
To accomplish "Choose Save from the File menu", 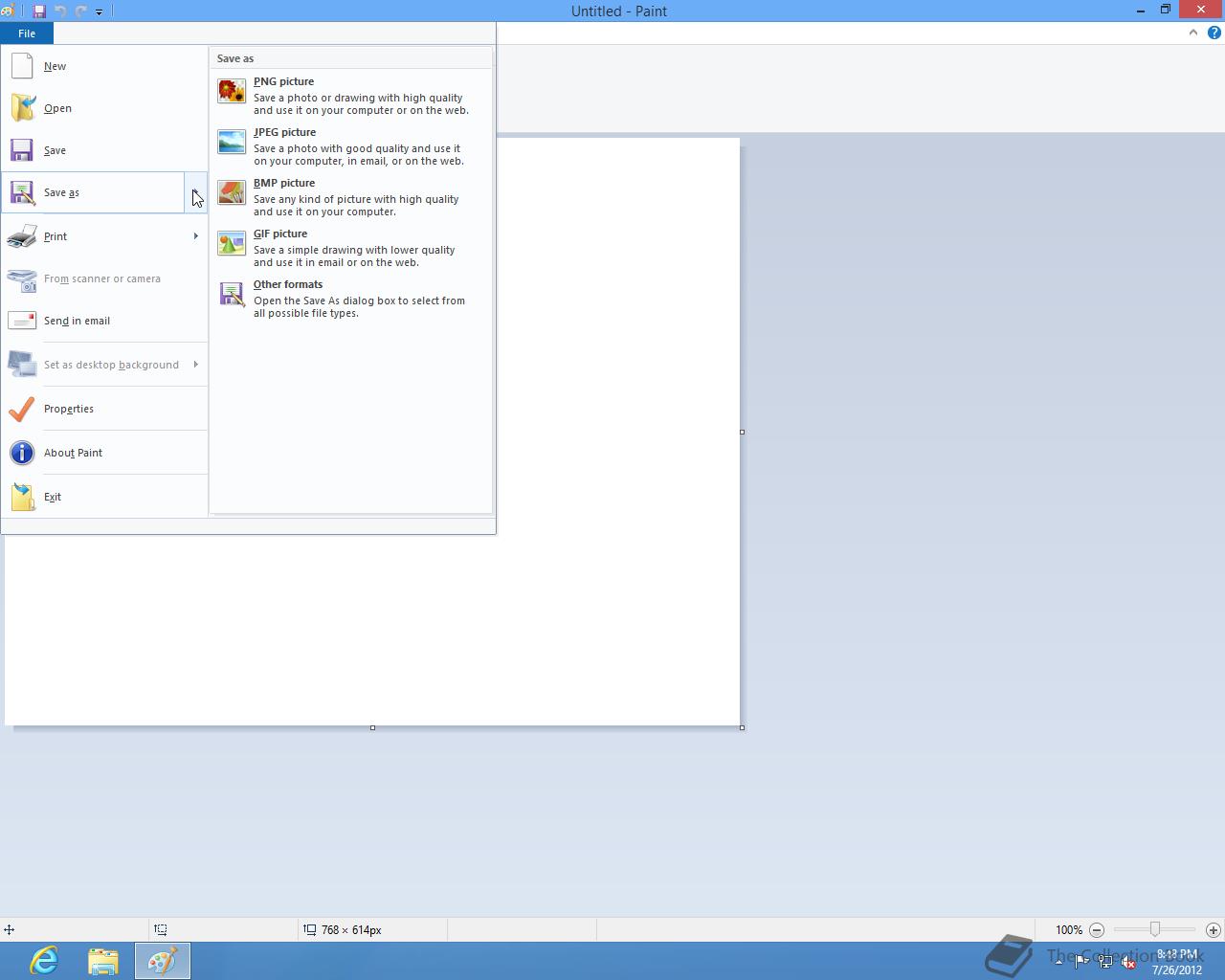I will pos(104,150).
